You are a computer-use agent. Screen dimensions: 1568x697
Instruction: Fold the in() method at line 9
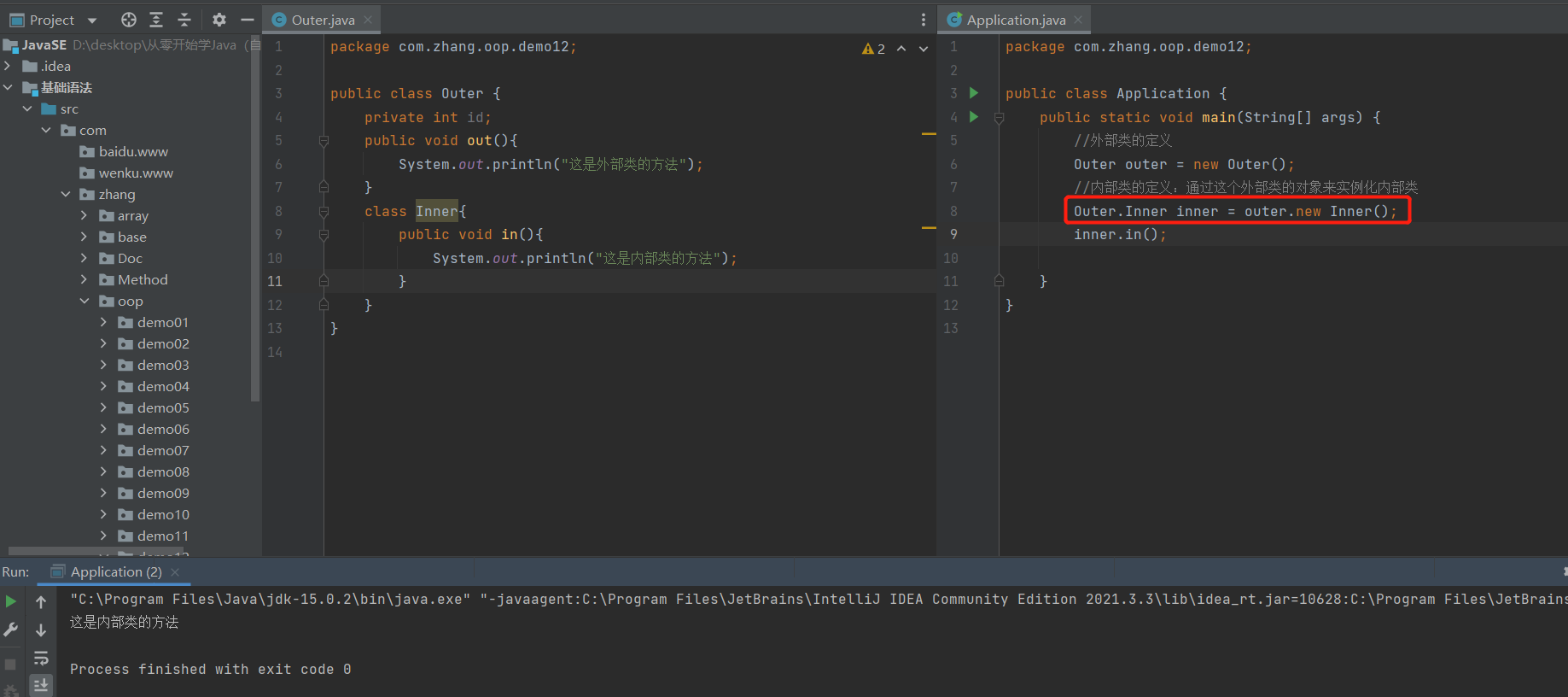324,235
